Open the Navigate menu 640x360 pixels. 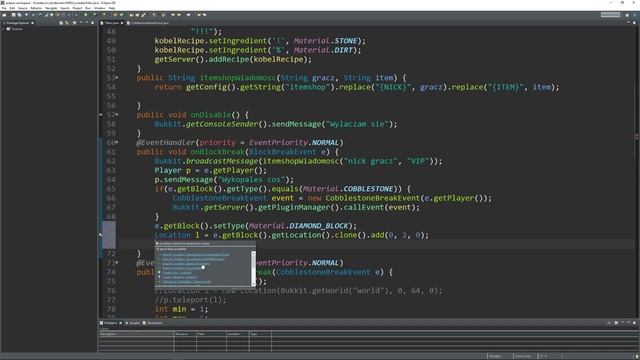[x=51, y=8]
